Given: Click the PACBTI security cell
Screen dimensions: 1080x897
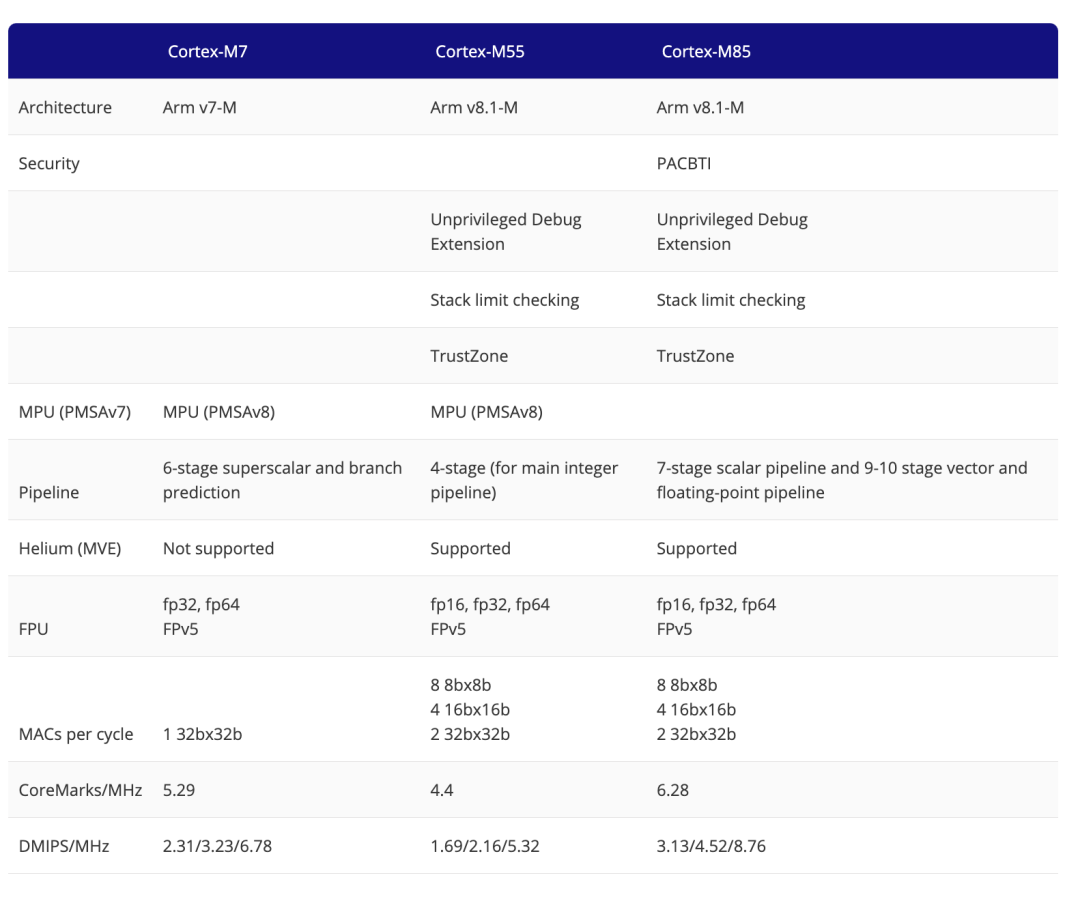Looking at the screenshot, I should coord(683,163).
